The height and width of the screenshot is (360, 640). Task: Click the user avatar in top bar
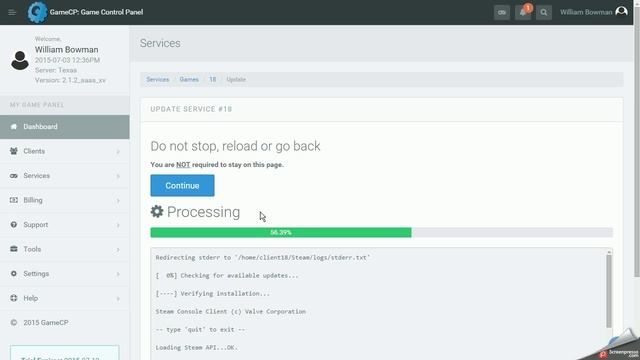(x=621, y=11)
